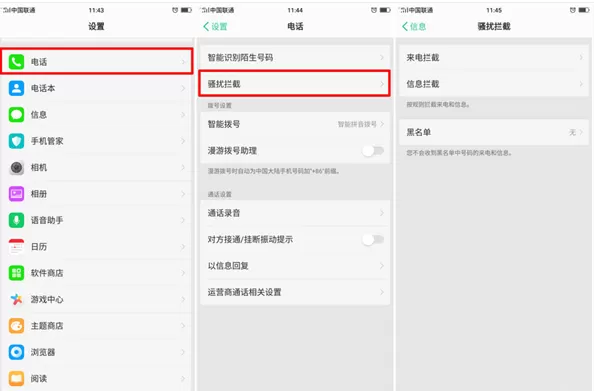Tap the chevron on the 智能识别陌生号码 row
The image size is (594, 391).
click(382, 58)
